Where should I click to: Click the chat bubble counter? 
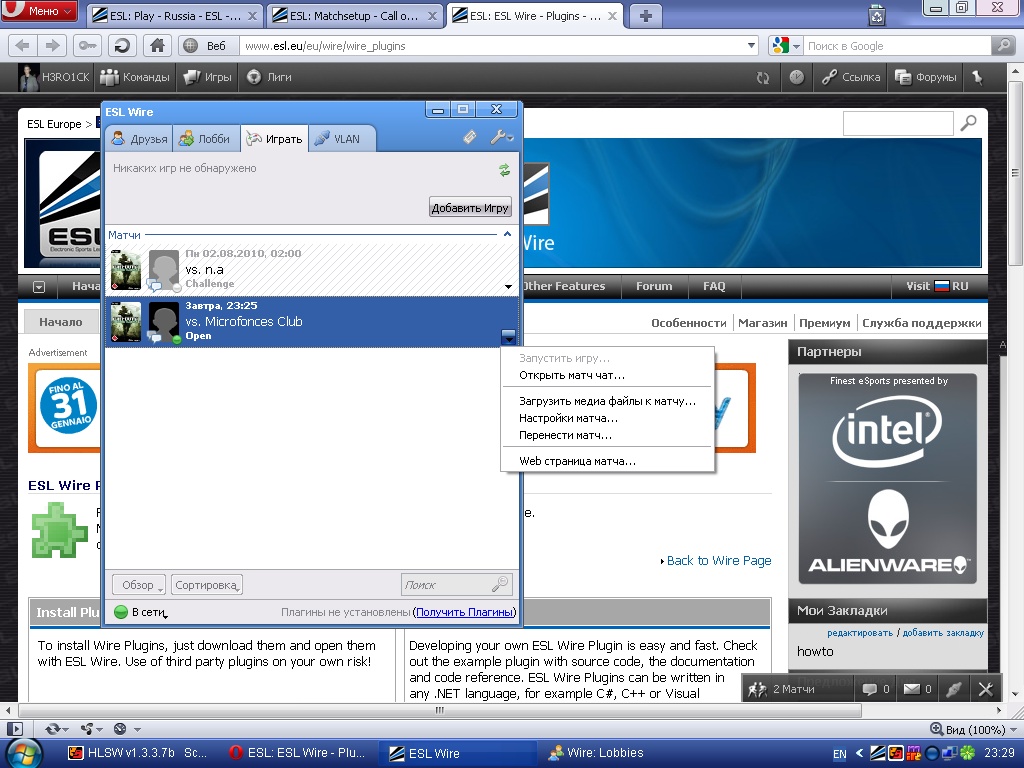(876, 689)
